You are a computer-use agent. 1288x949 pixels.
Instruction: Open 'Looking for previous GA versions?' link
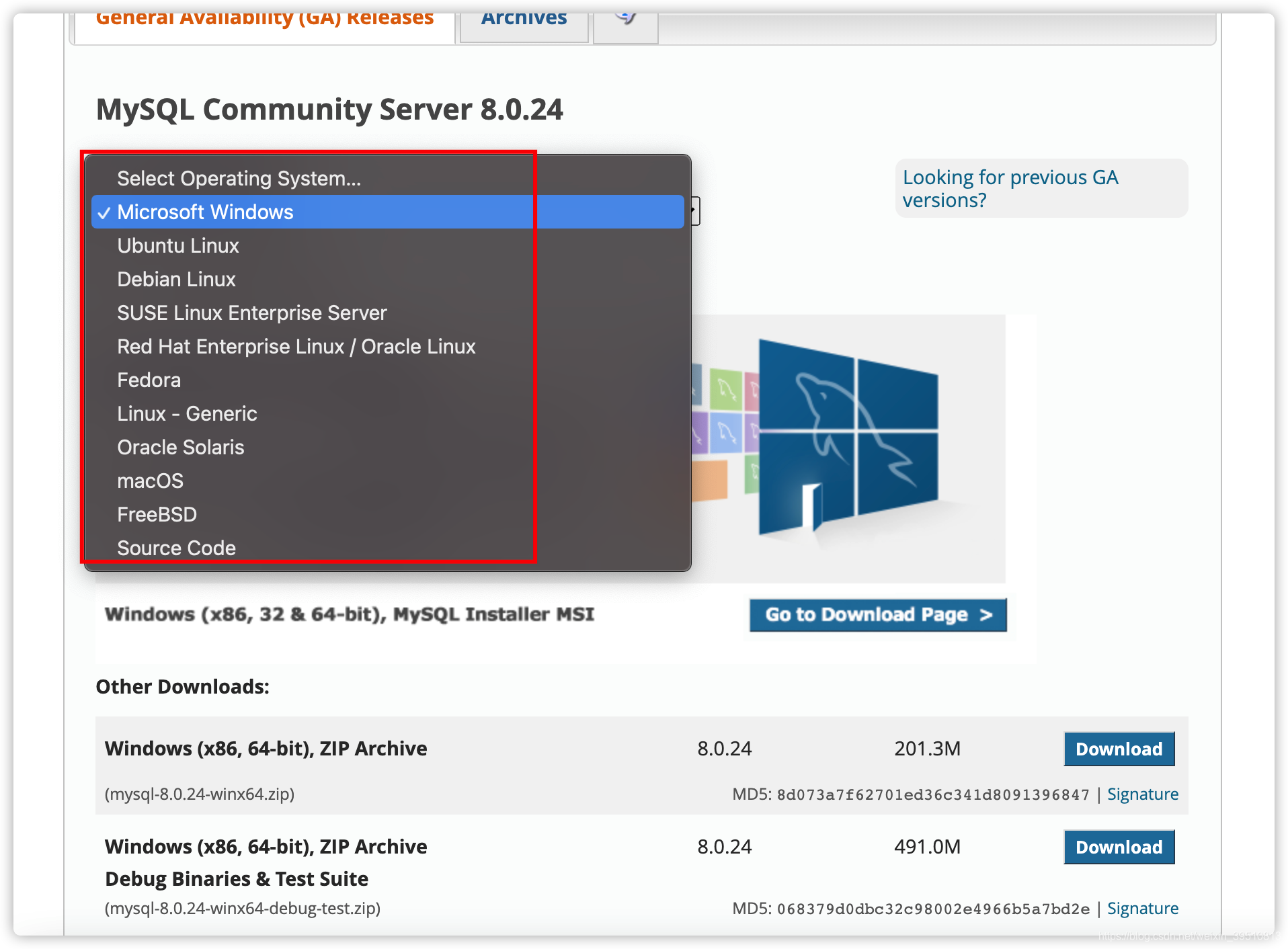point(1010,189)
